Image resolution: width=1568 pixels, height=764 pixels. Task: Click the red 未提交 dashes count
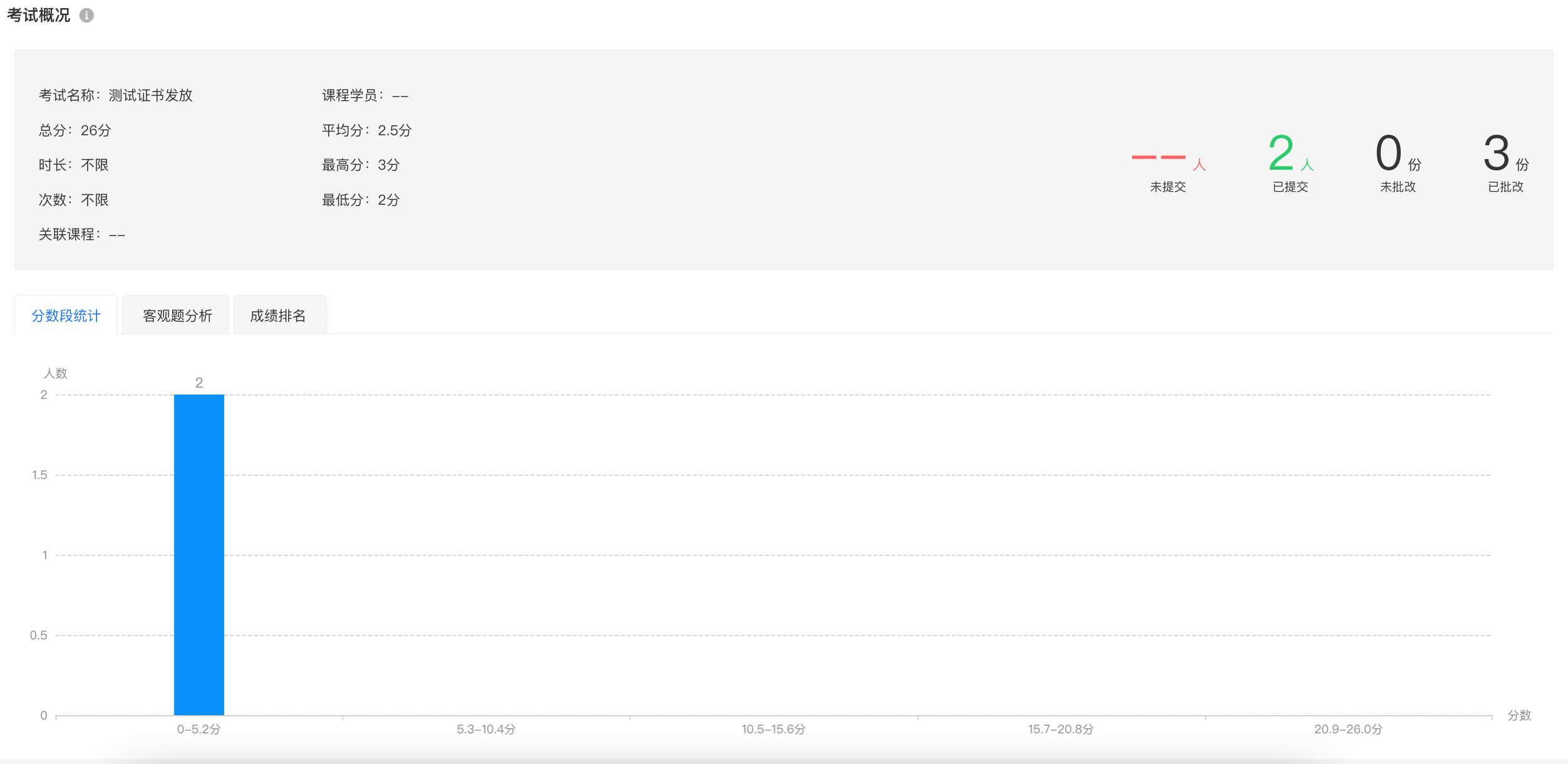click(1158, 157)
